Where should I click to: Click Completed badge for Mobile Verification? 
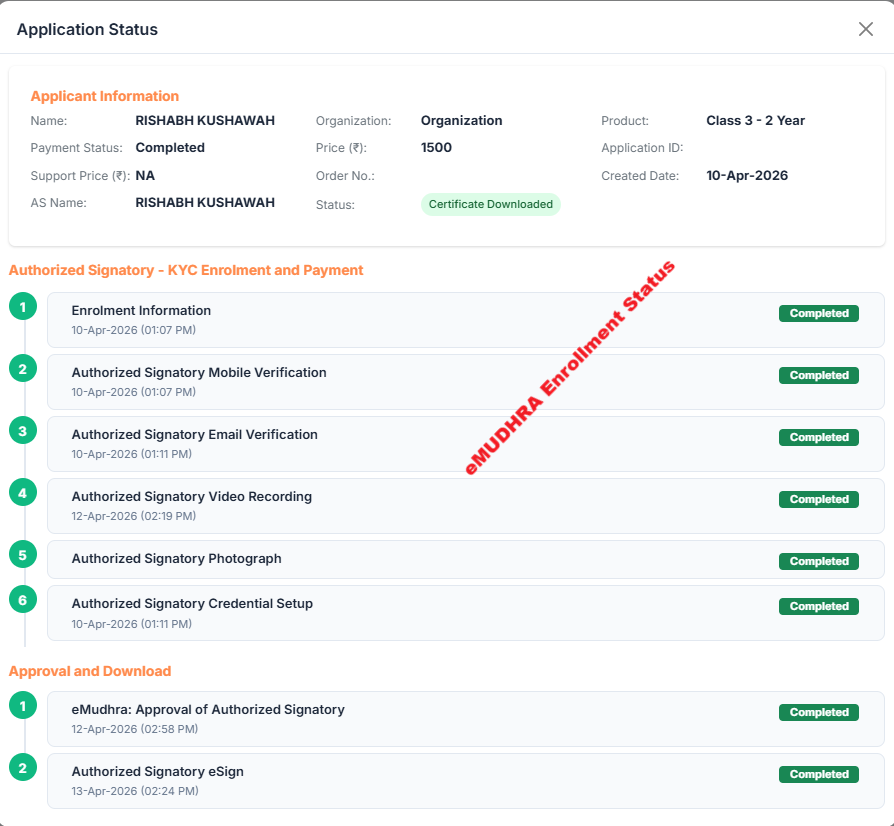click(818, 376)
